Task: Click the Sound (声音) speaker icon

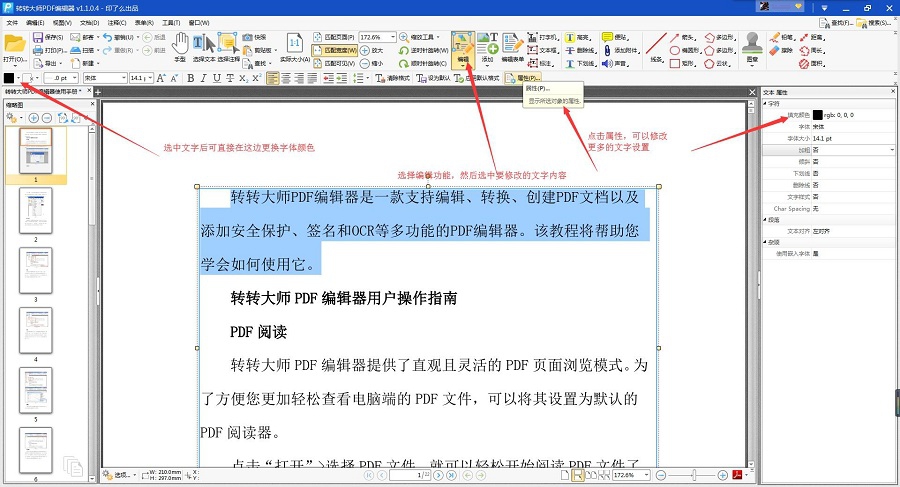Action: click(x=607, y=63)
